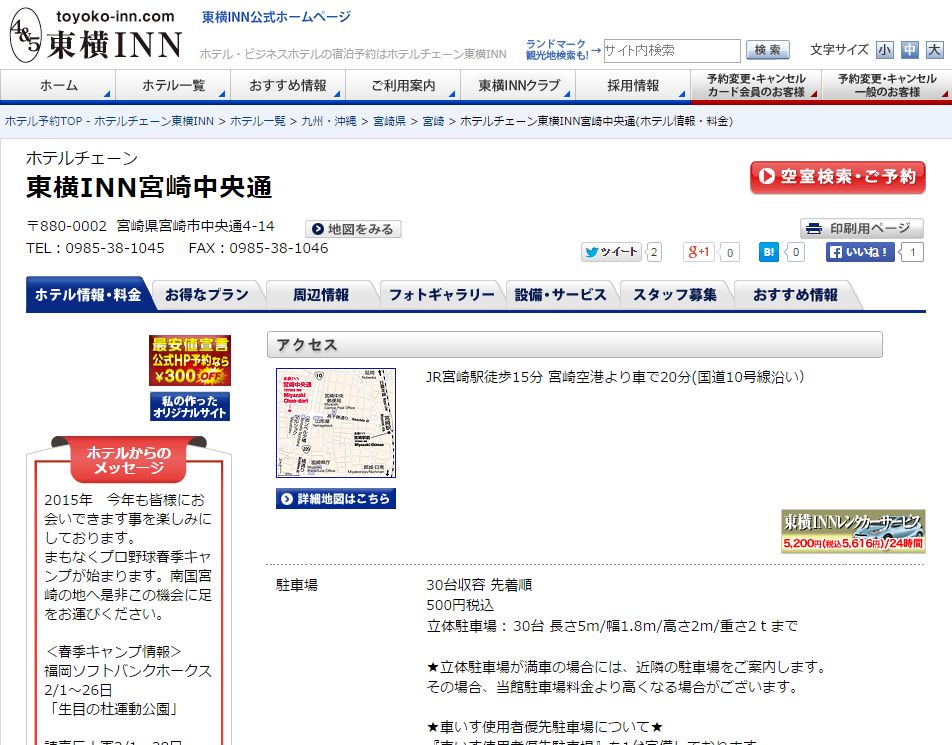952x745 pixels.
Task: Switch to ホテル情報・料金 tab
Action: 88,295
